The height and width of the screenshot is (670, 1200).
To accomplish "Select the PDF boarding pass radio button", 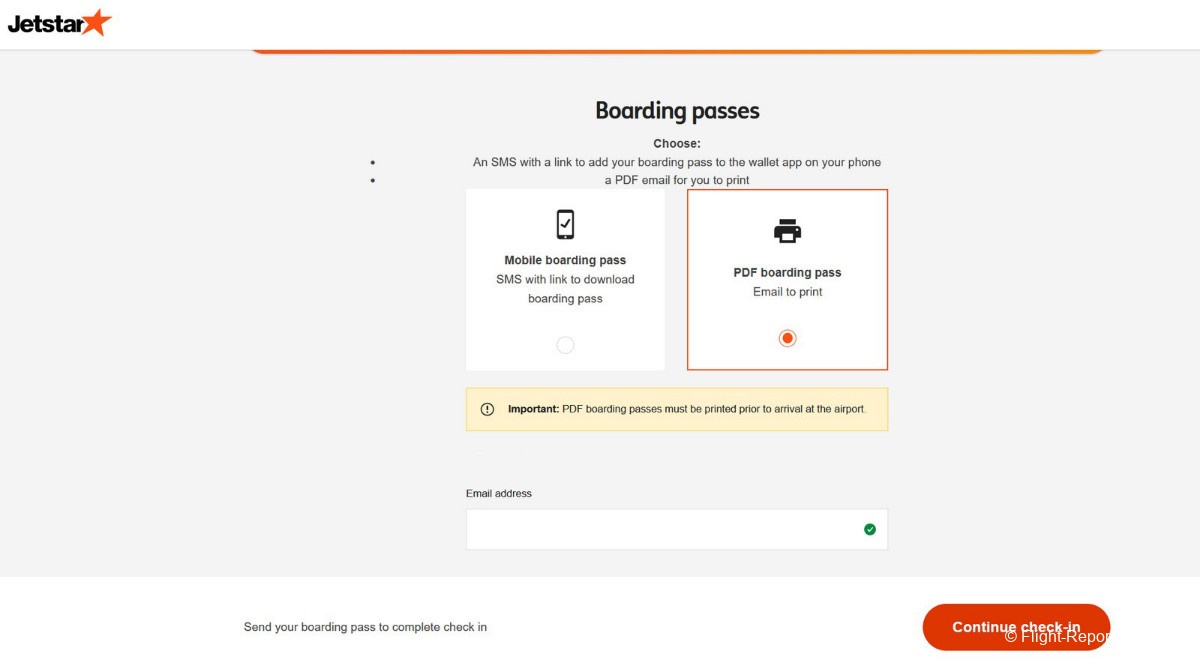I will 787,338.
